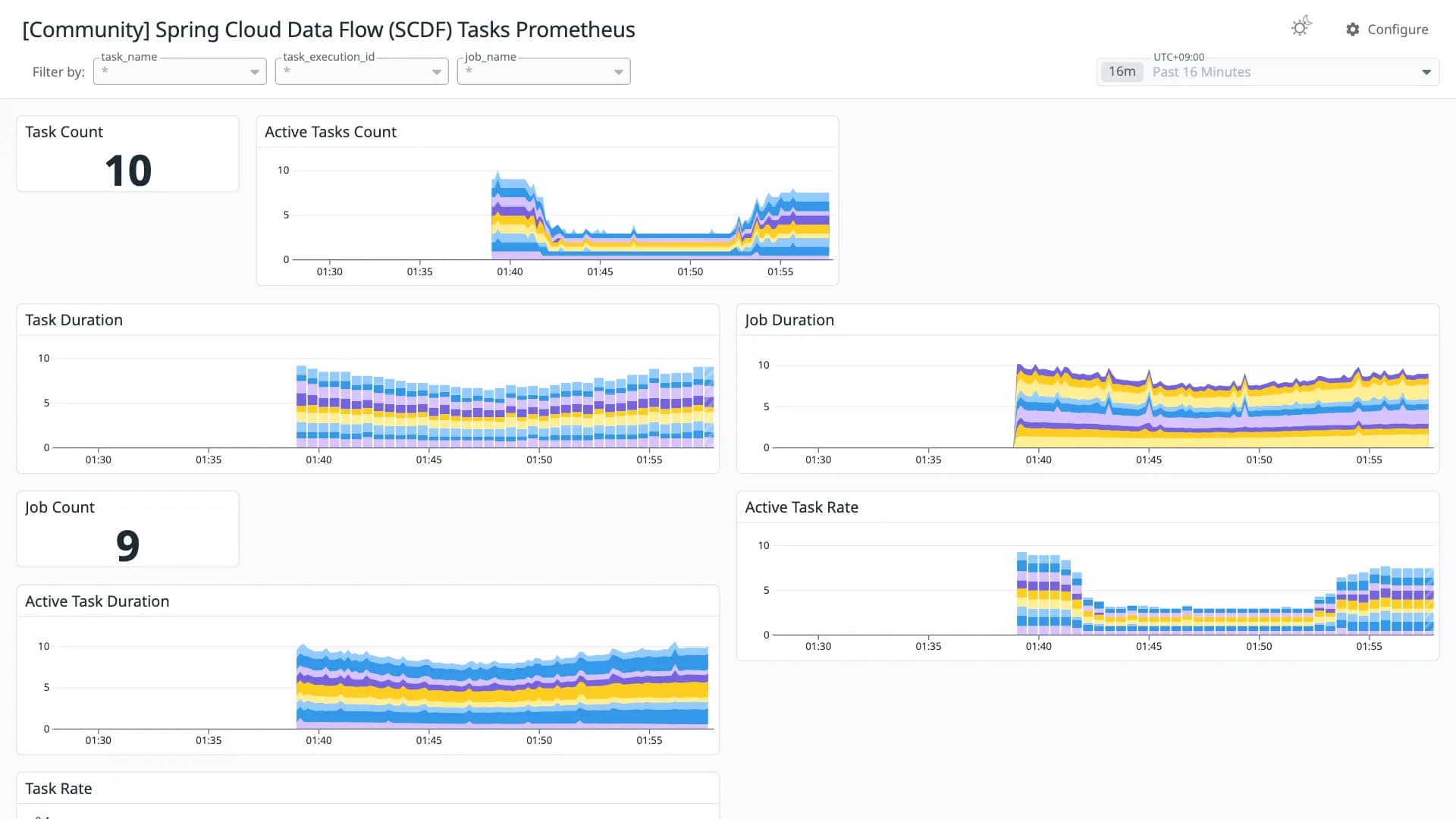1456x819 pixels.
Task: Open the job_name filter dropdown
Action: (544, 71)
